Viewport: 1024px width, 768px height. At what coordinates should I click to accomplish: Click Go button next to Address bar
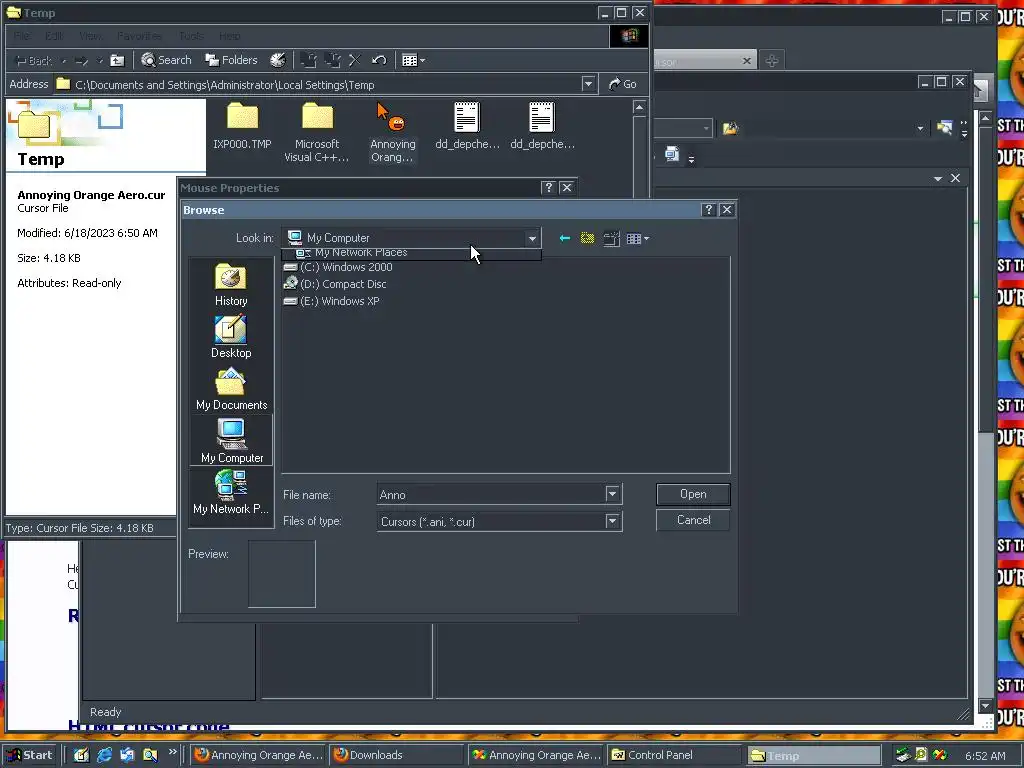tap(622, 84)
